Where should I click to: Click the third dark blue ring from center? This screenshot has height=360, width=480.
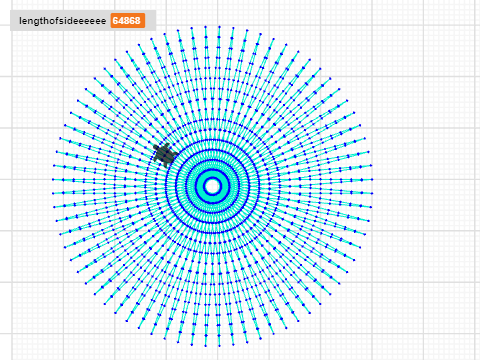[212, 160]
